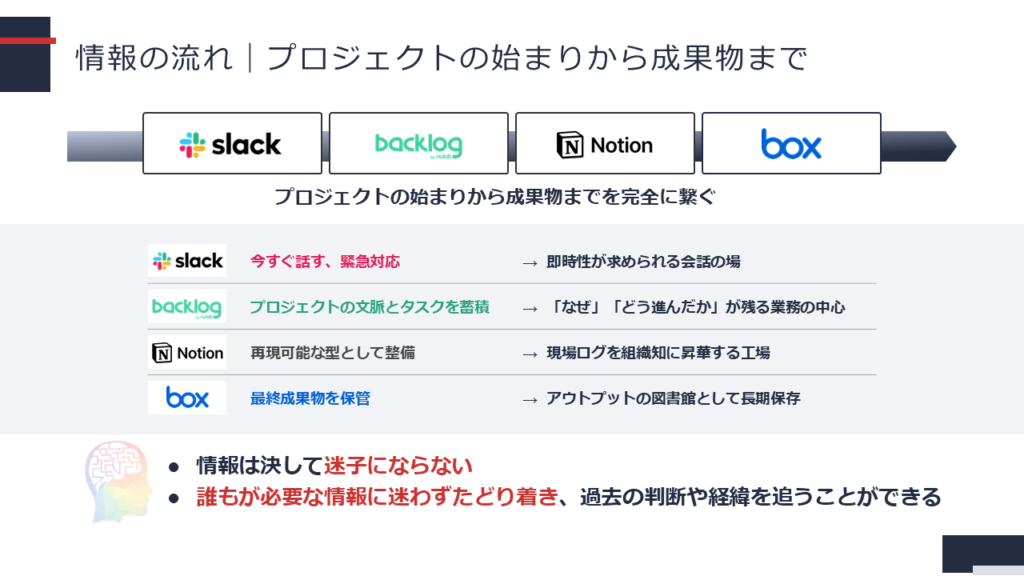Click the Slack logo in the top flow bar
The width and height of the screenshot is (1024, 576).
231,144
